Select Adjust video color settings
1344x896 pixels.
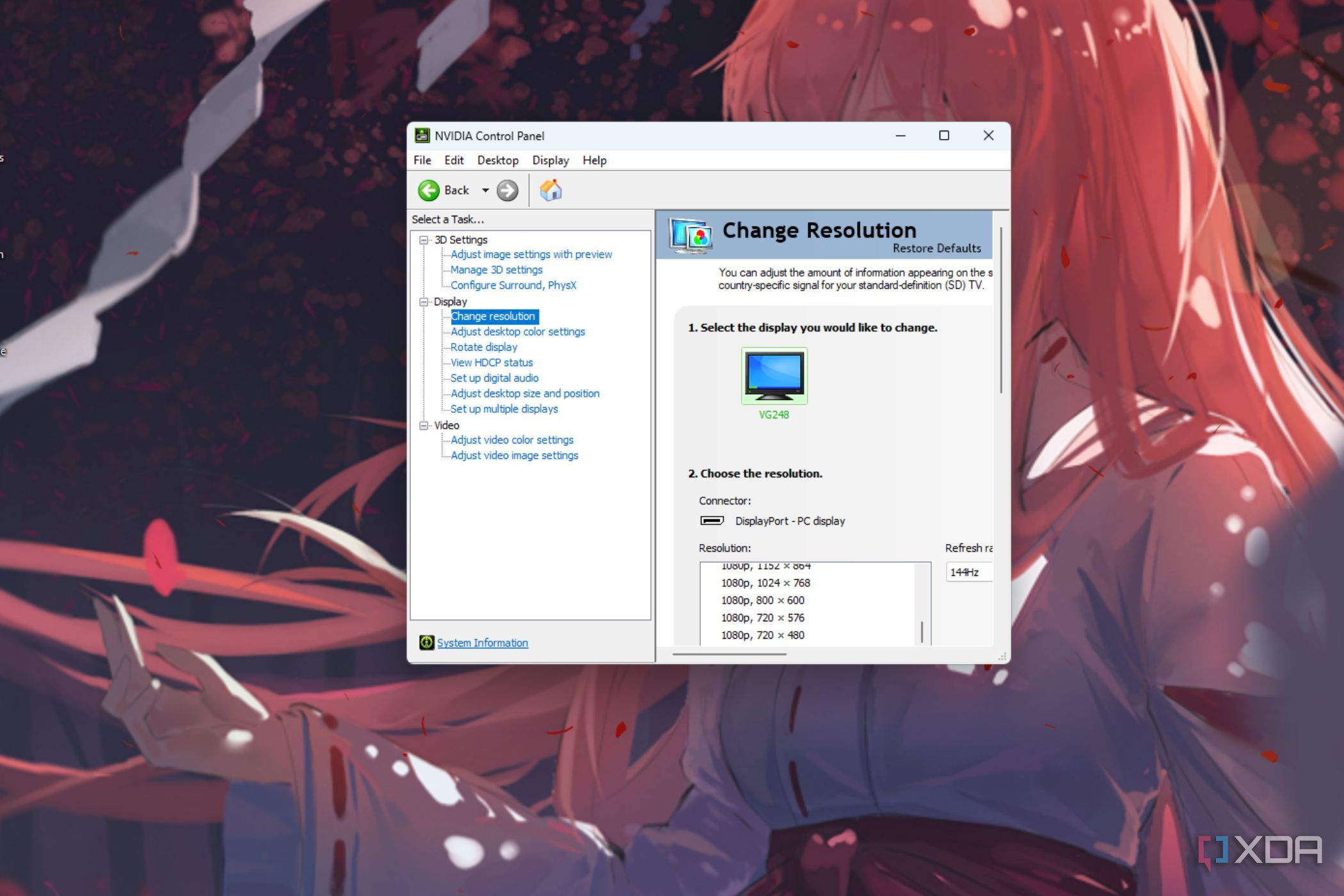pos(512,440)
